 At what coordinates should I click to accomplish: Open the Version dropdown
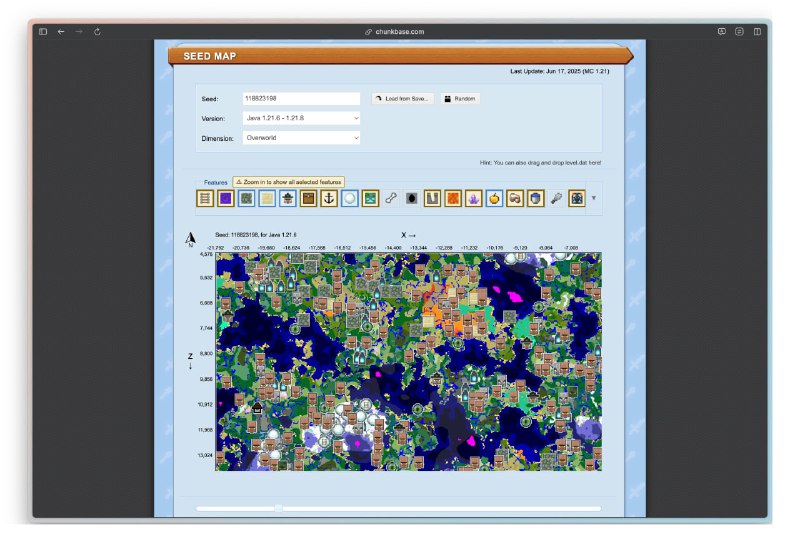coord(300,118)
